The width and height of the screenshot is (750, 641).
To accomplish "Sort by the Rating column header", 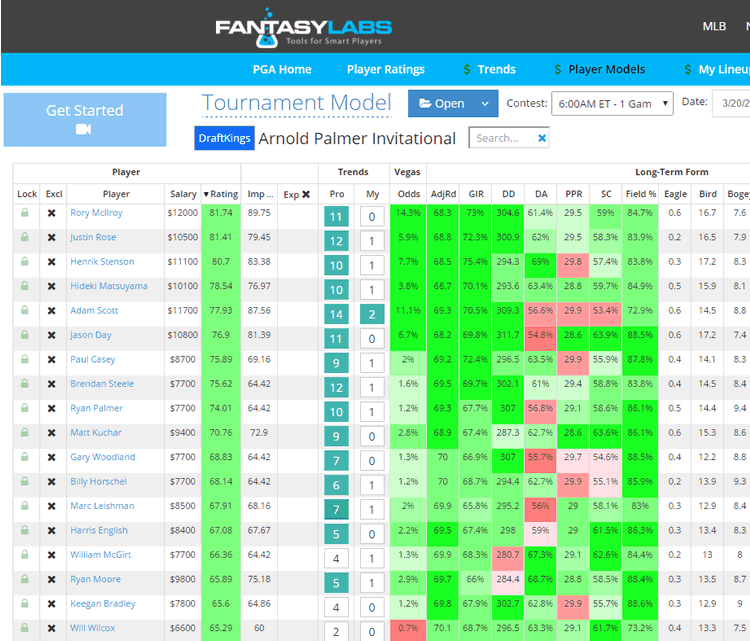I will [221, 194].
